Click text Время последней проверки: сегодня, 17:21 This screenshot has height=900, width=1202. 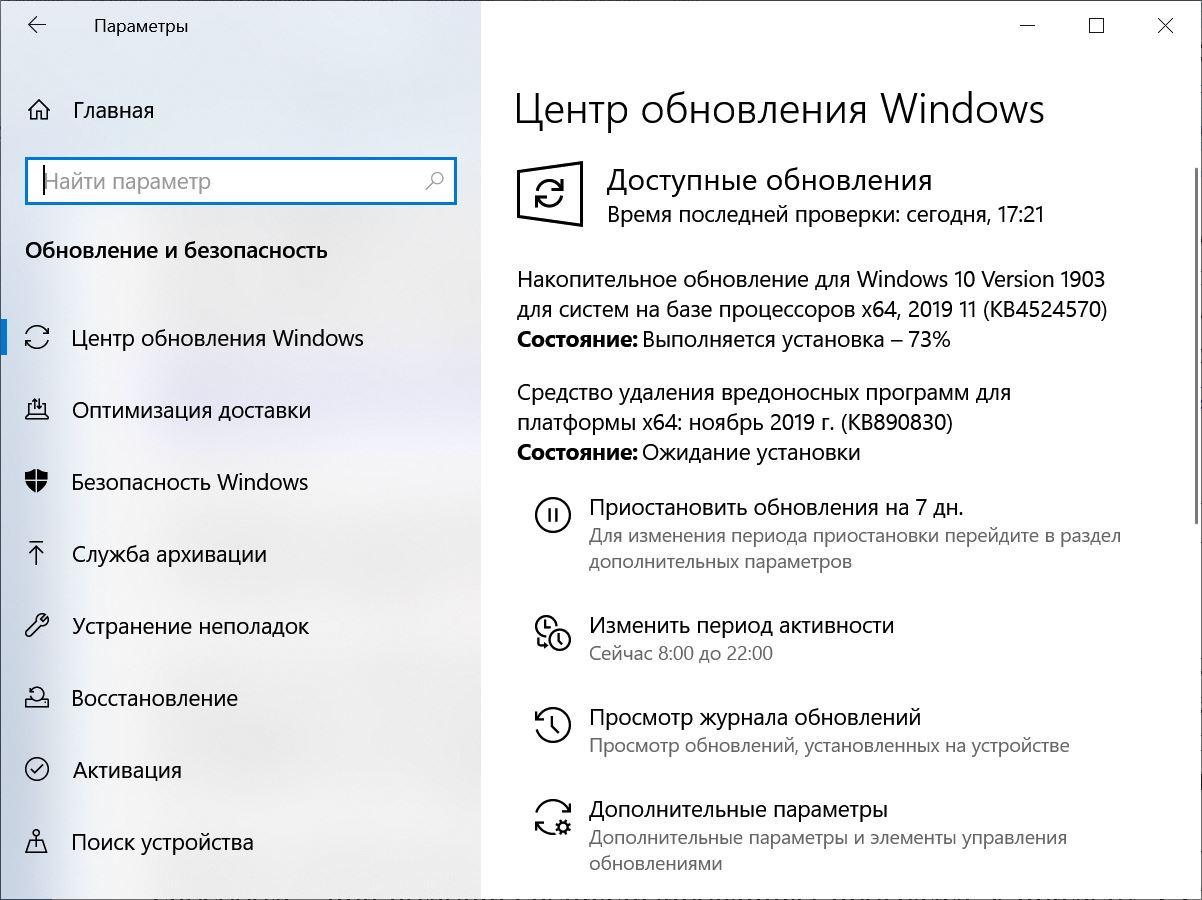(826, 214)
